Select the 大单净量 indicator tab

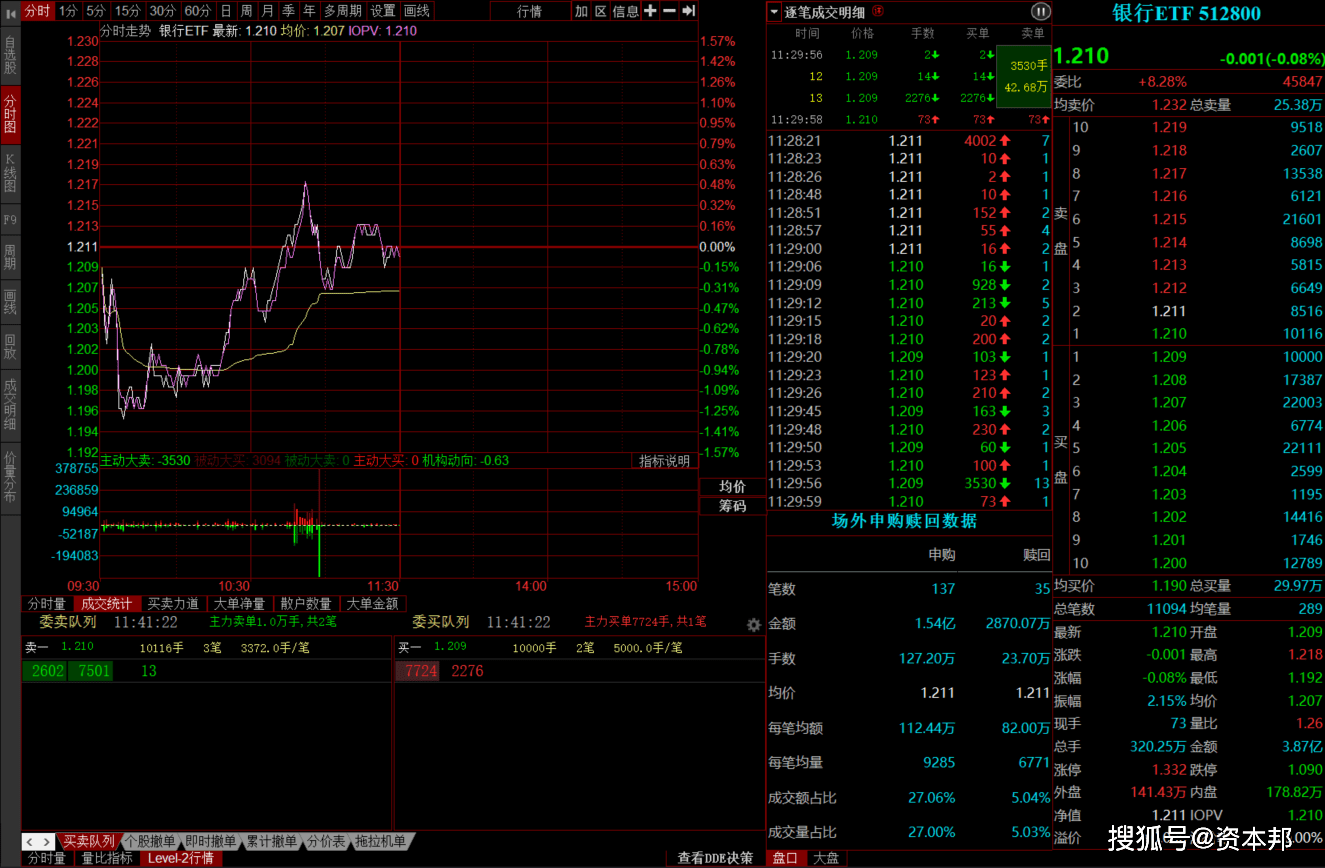[240, 604]
